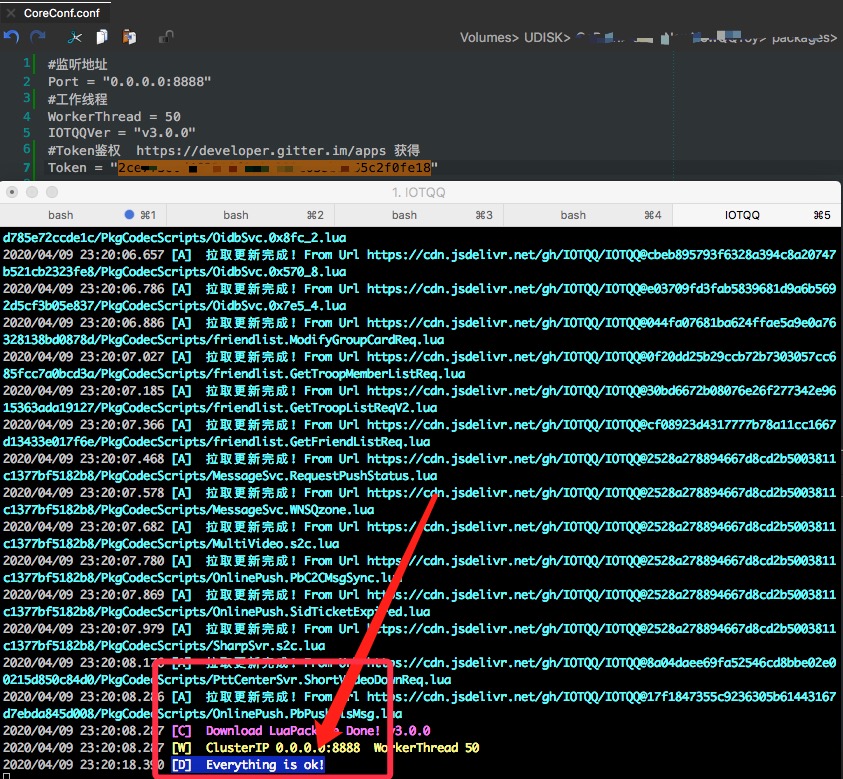The image size is (843, 779).
Task: Click the Port = "0.0.0.0:8888" line
Action: pyautogui.click(x=130, y=82)
